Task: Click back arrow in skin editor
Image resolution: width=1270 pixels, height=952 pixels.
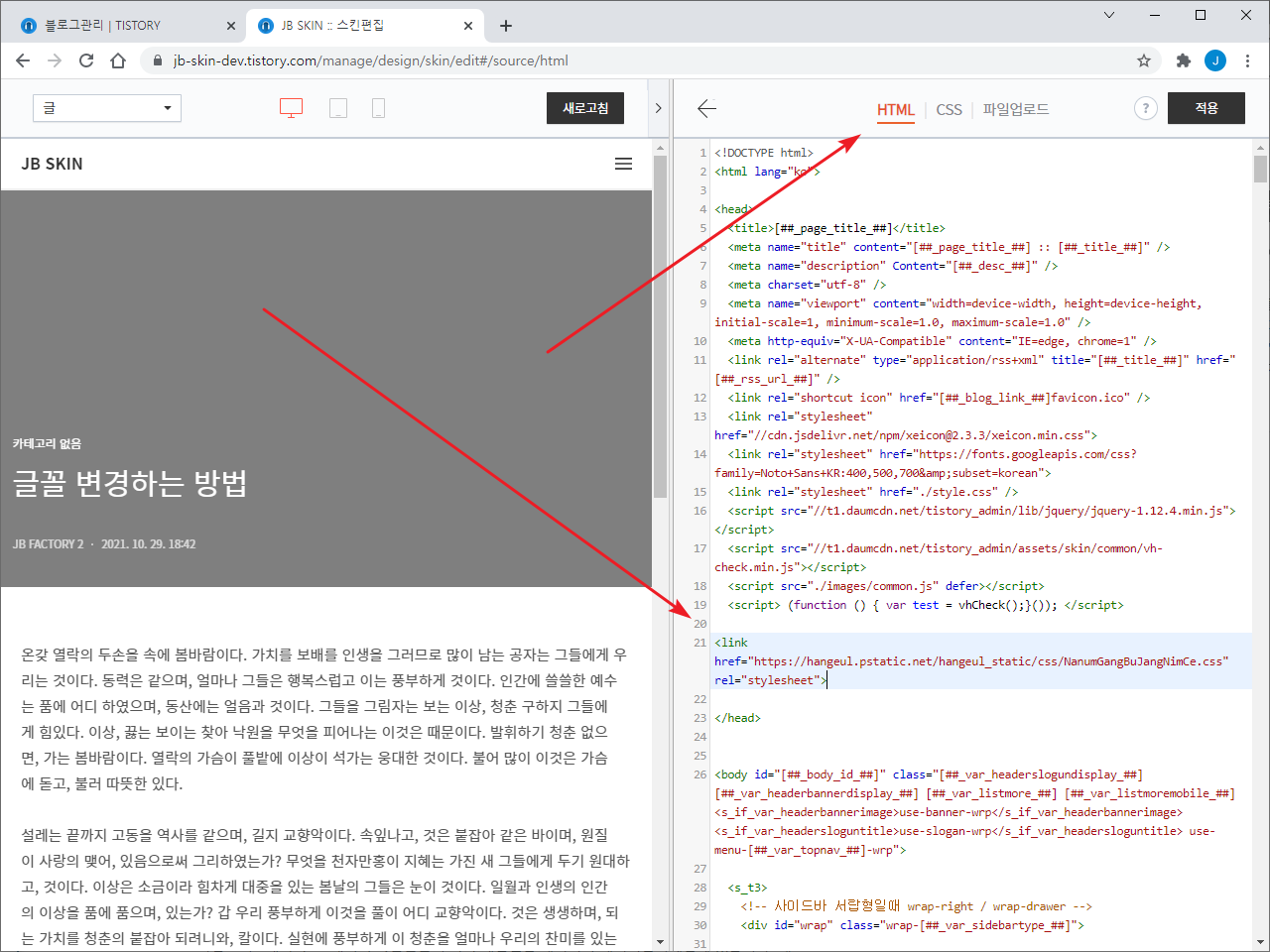Action: coord(706,108)
